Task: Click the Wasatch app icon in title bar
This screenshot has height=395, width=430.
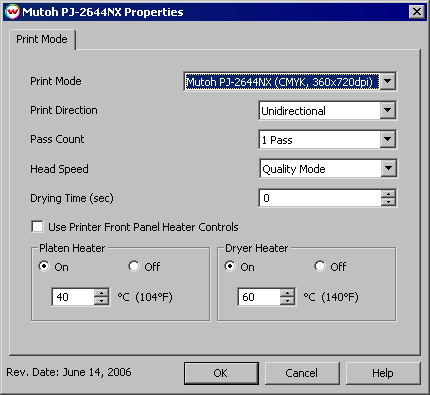Action: (13, 12)
